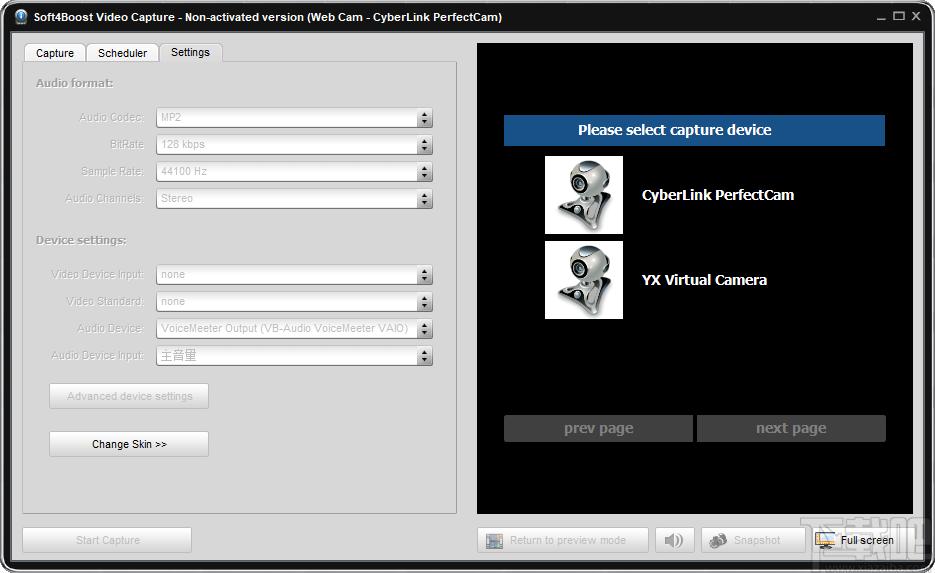Click the speaker volume icon button
This screenshot has height=573, width=935.
[x=674, y=540]
